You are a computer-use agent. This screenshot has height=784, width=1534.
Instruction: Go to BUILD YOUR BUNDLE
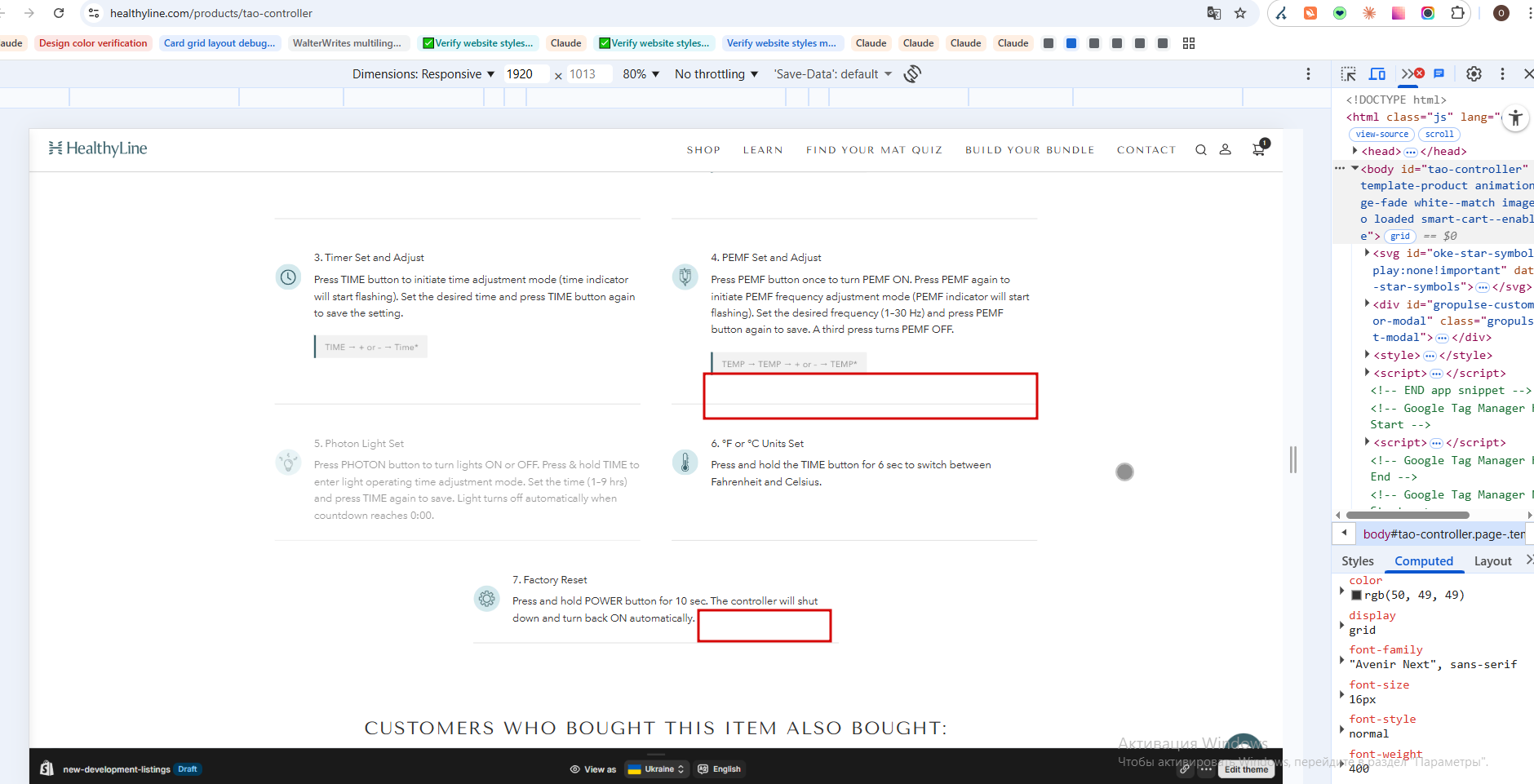click(1030, 150)
